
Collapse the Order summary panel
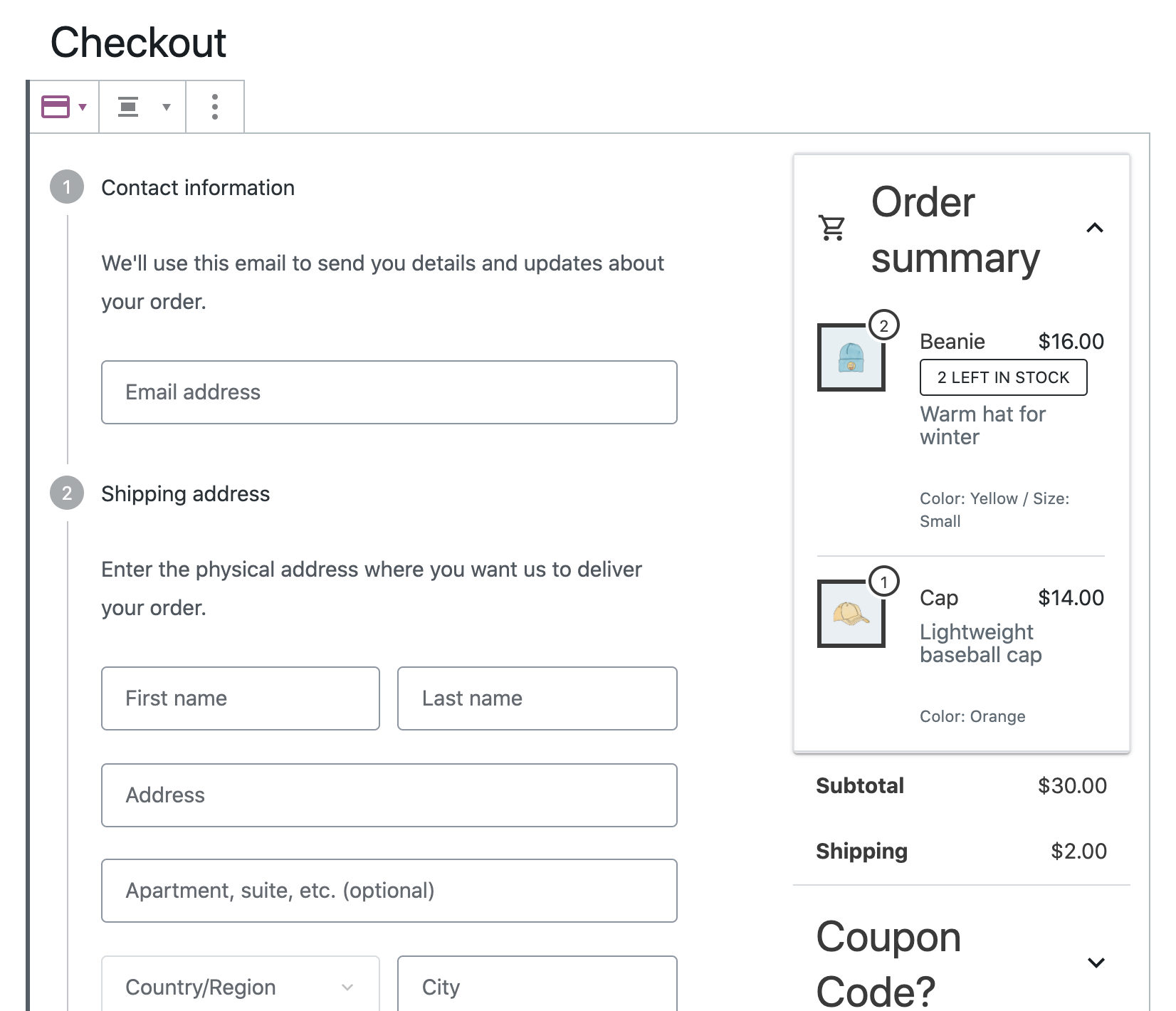point(1095,229)
